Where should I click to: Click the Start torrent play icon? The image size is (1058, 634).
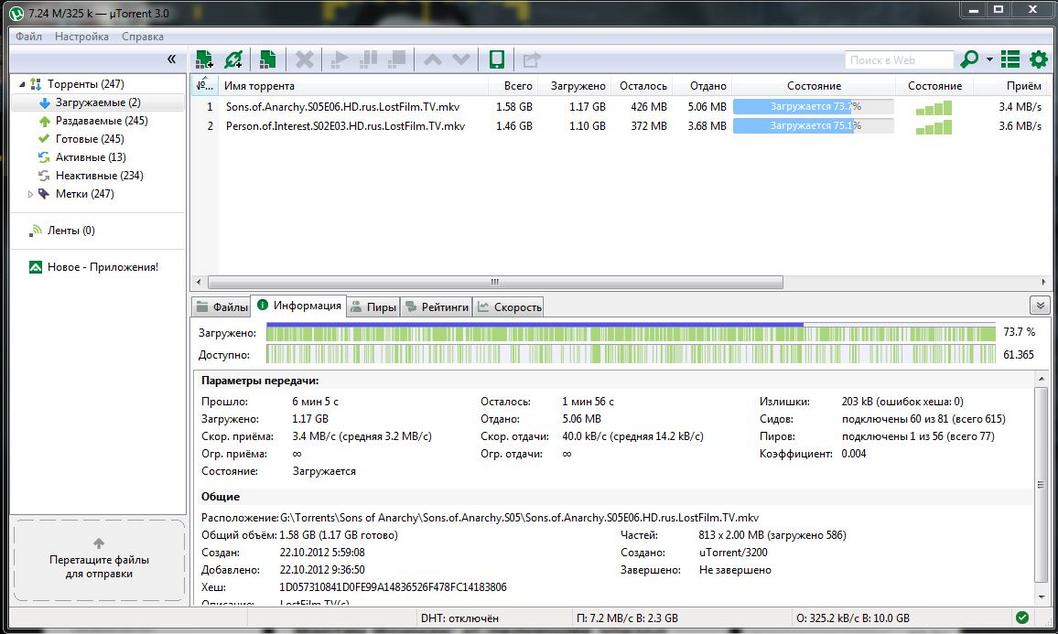(x=339, y=59)
